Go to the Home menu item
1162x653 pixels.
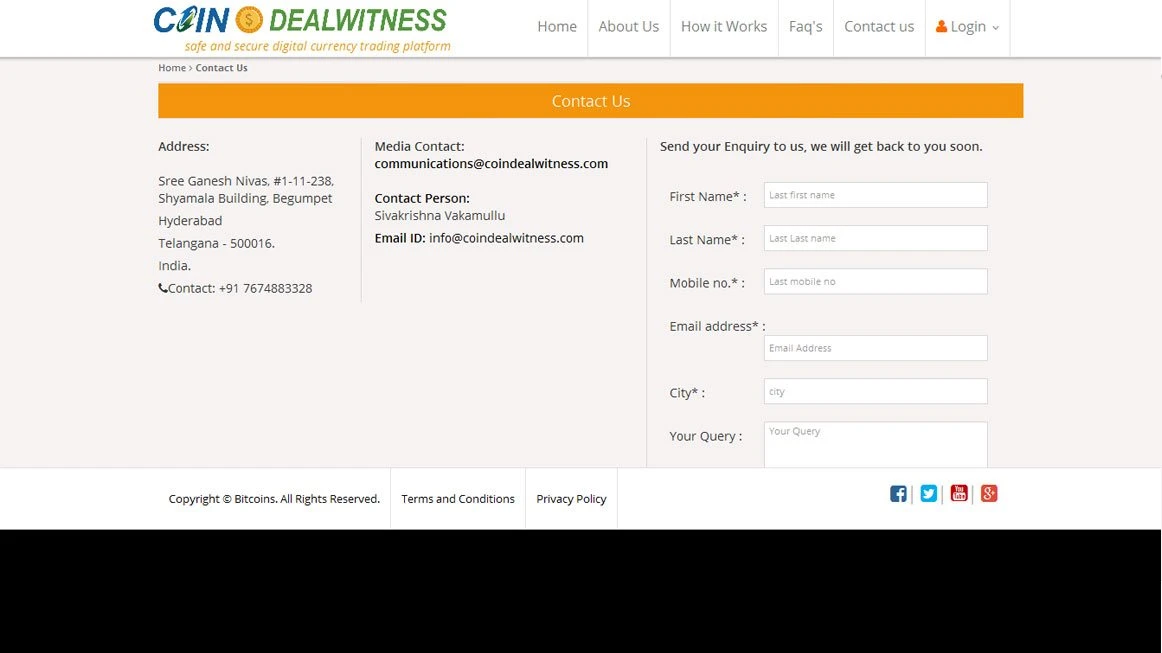click(557, 27)
